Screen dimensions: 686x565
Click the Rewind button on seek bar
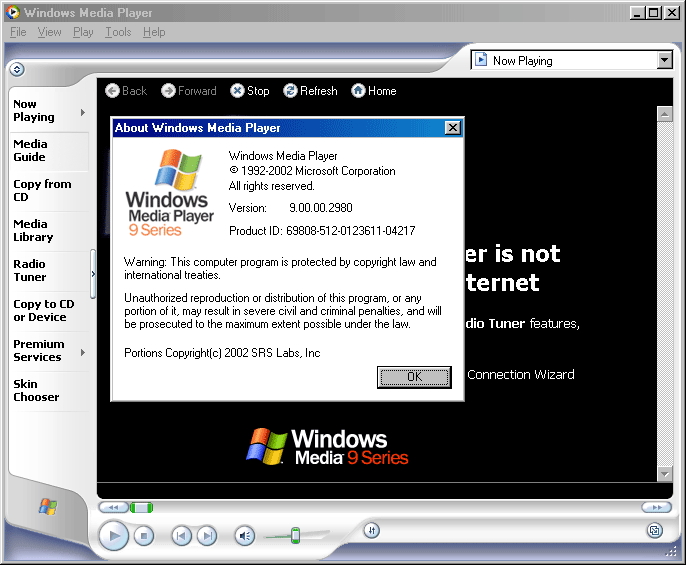[x=113, y=507]
